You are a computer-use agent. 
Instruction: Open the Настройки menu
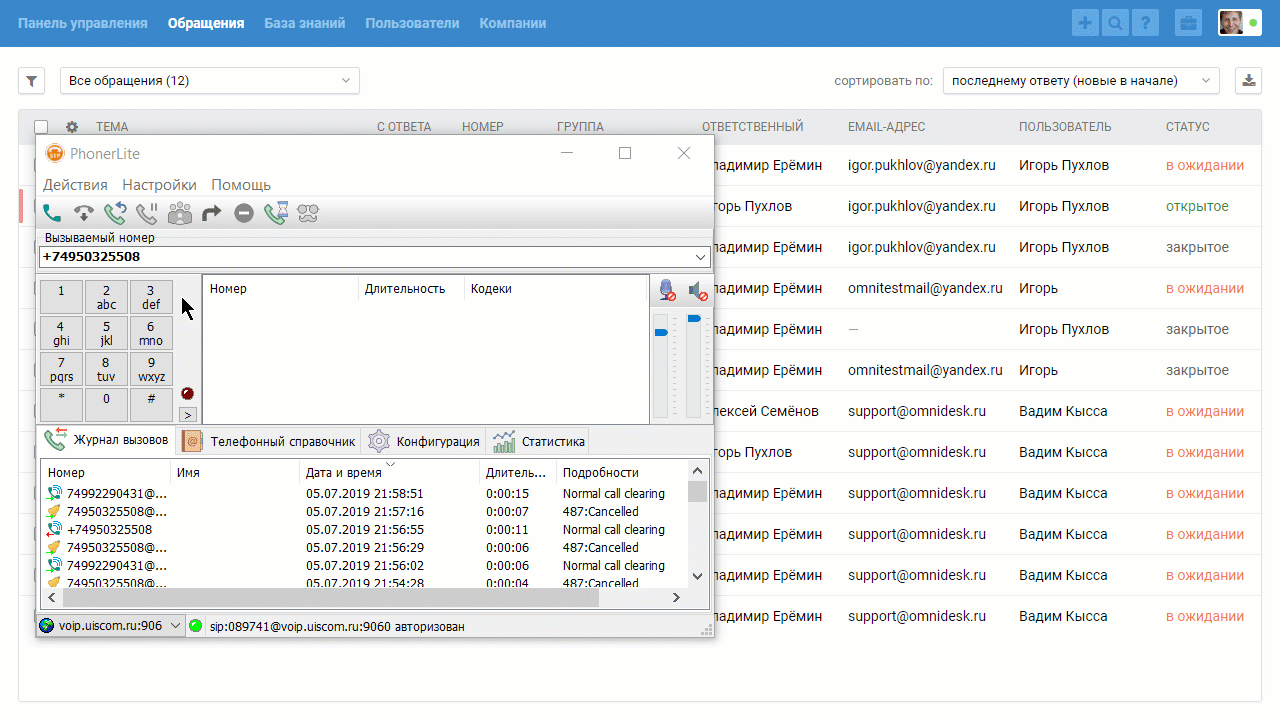pos(159,185)
